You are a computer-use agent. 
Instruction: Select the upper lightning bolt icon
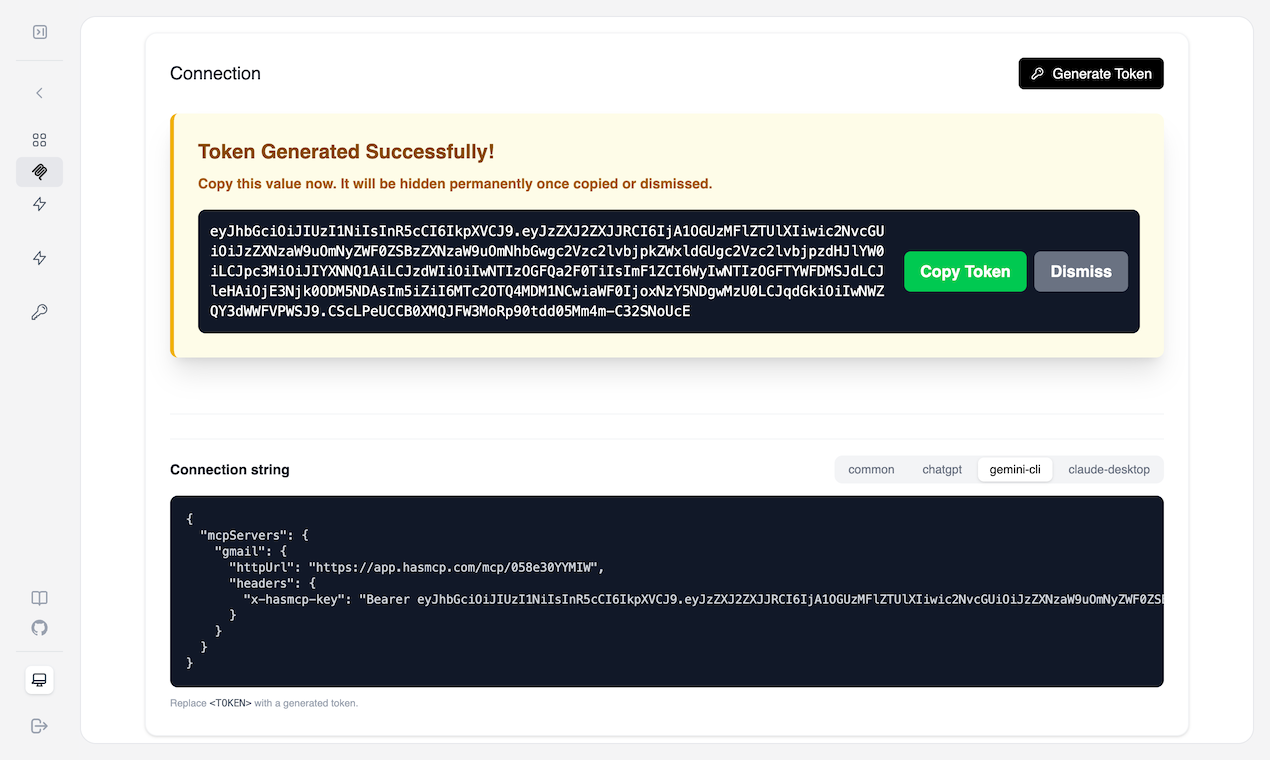(39, 204)
